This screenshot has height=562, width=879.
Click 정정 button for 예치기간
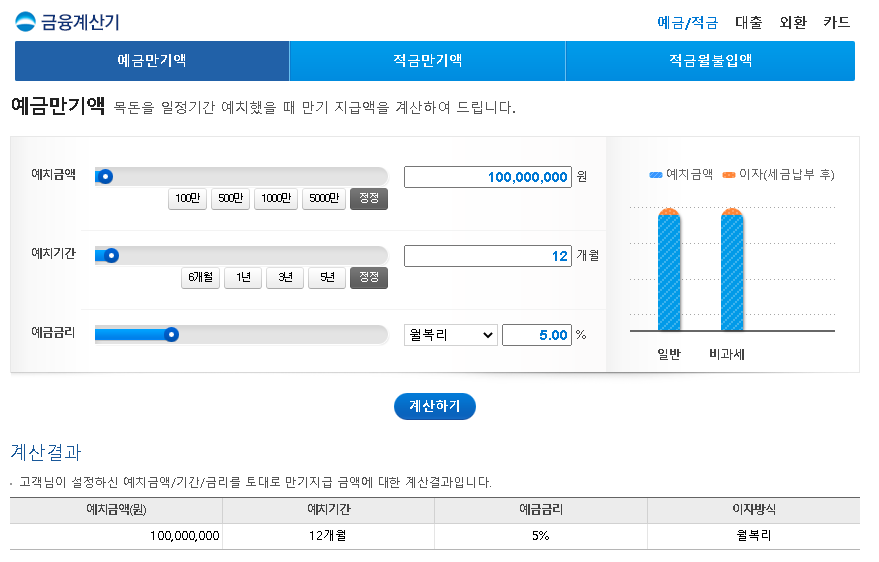369,277
